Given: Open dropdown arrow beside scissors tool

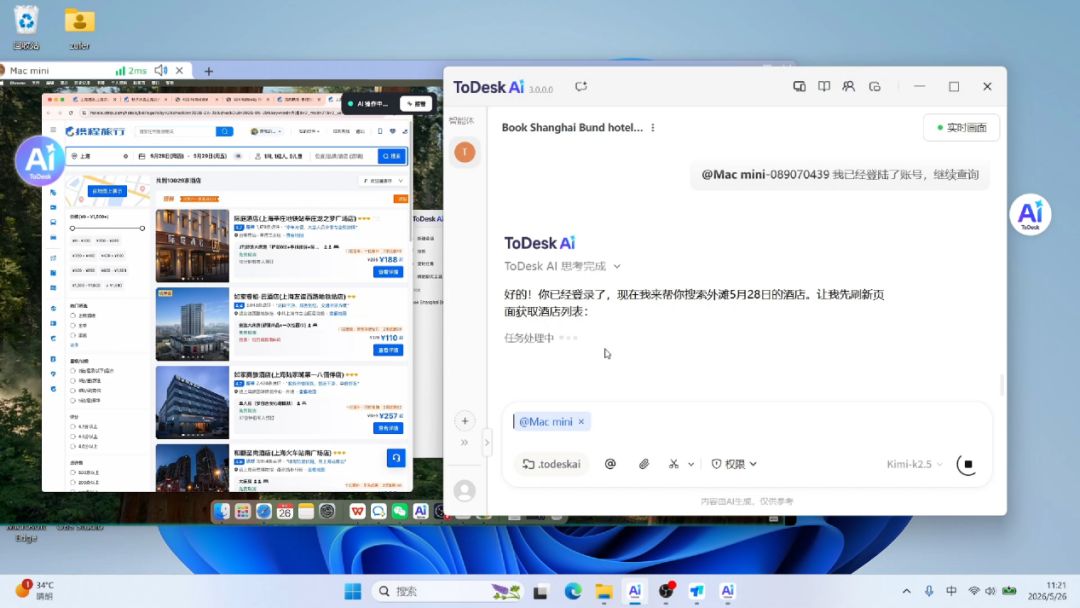Looking at the screenshot, I should pyautogui.click(x=691, y=464).
